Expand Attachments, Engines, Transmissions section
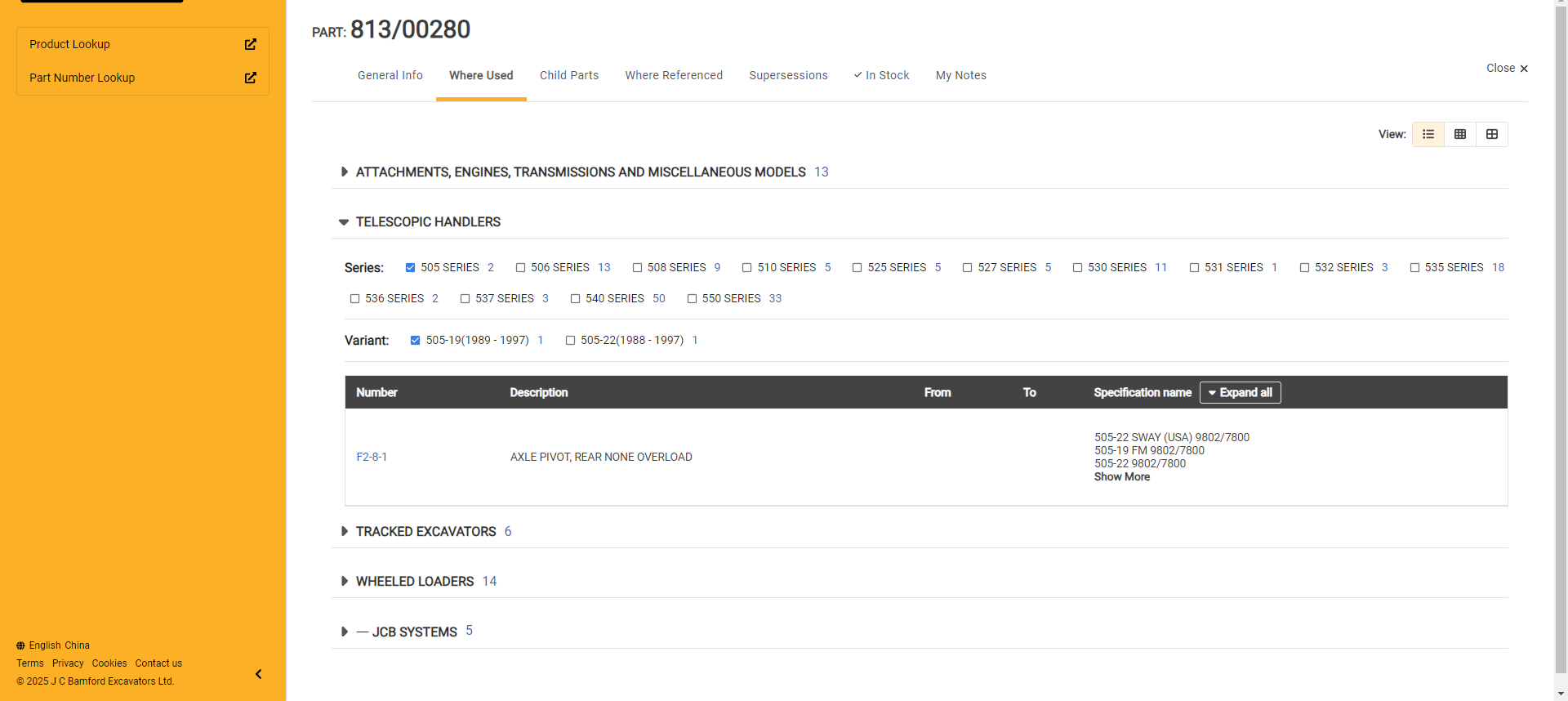The height and width of the screenshot is (701, 1568). (344, 172)
